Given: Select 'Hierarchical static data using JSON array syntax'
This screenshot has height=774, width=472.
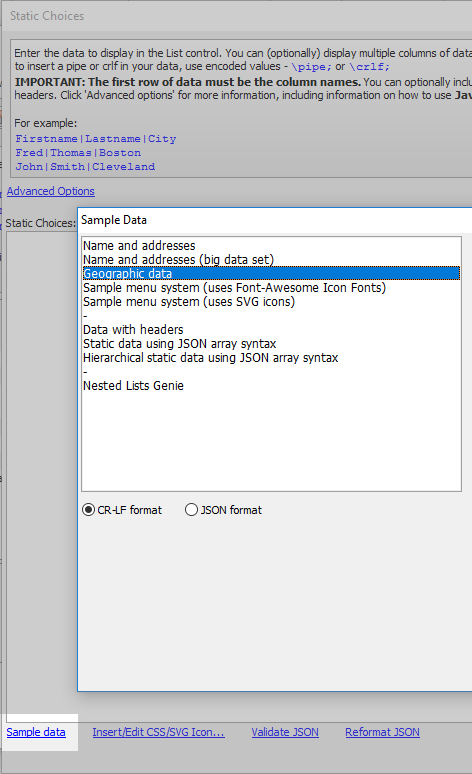Looking at the screenshot, I should tap(271, 357).
